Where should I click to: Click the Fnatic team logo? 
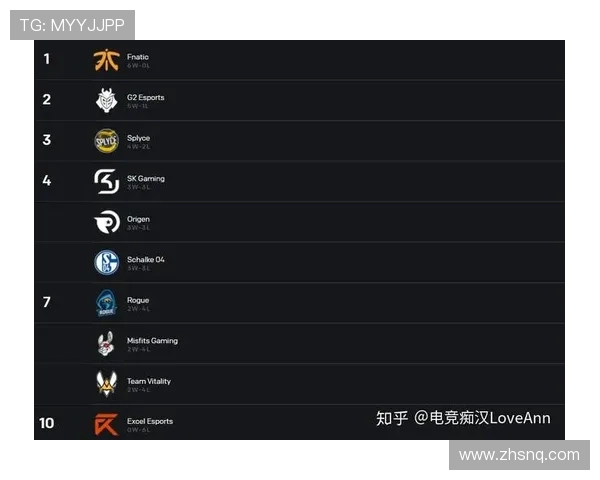106,60
